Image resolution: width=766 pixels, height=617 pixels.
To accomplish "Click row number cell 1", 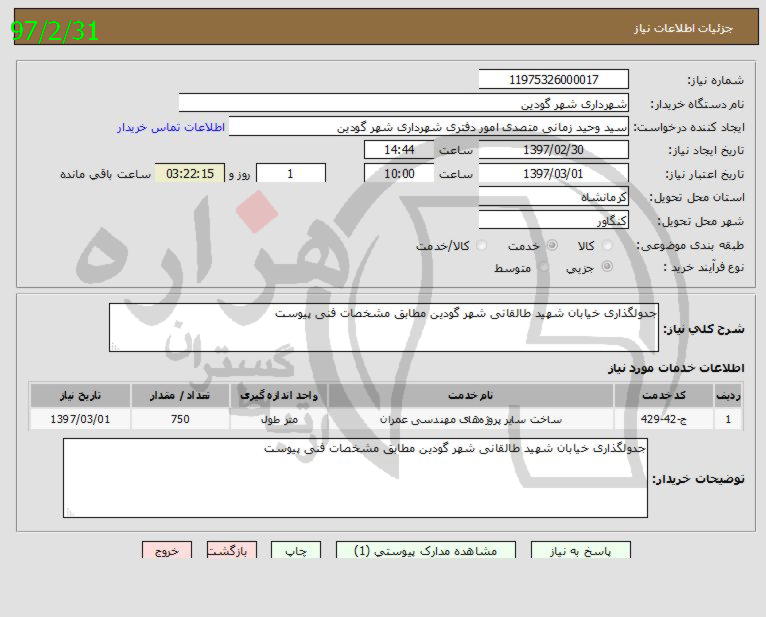I will [728, 419].
